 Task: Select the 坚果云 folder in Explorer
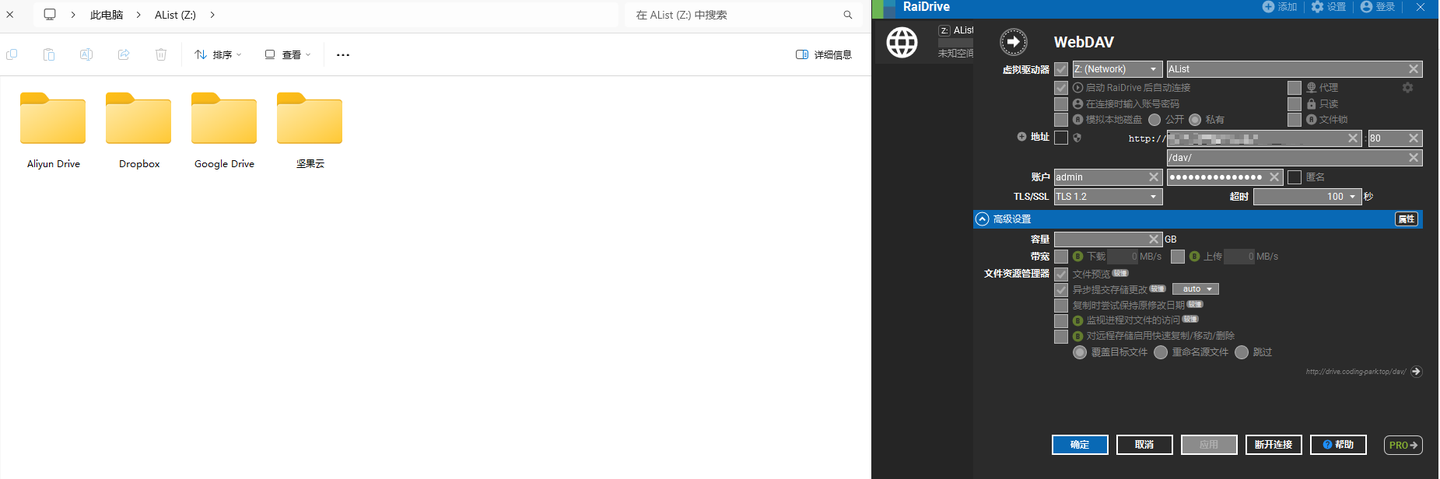310,130
